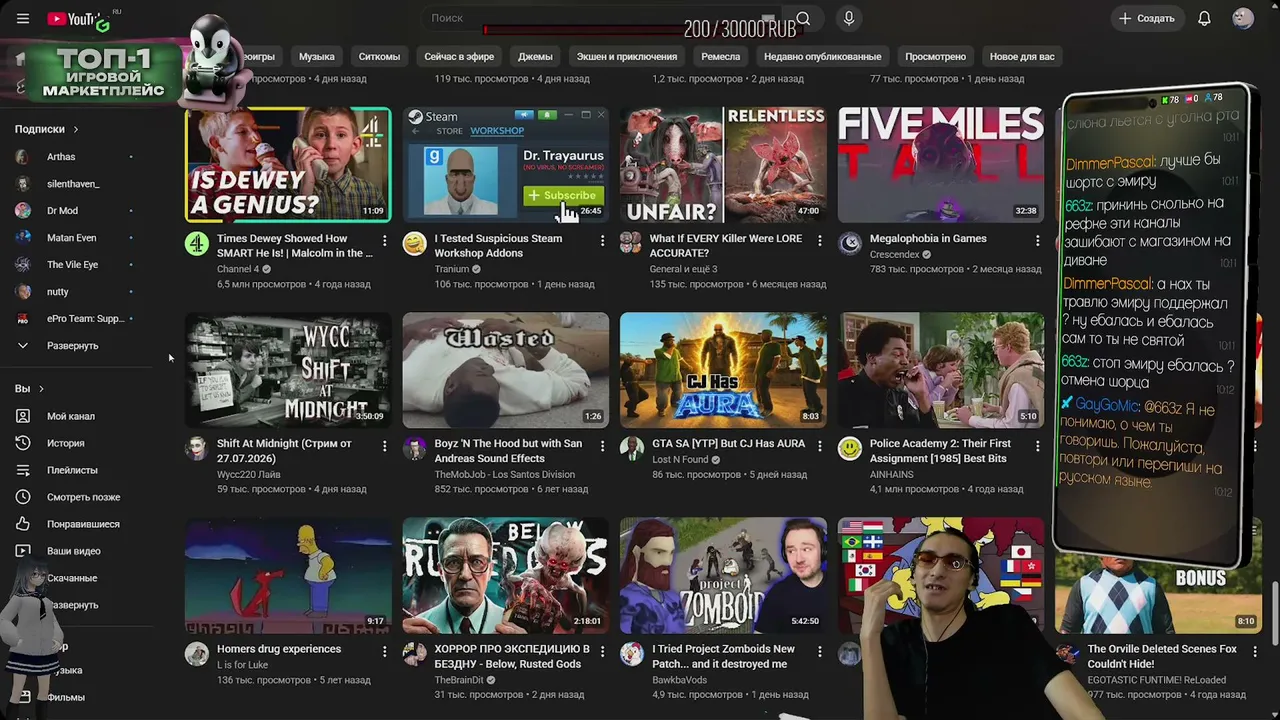Open the notifications bell
The width and height of the screenshot is (1280, 720).
tap(1204, 18)
